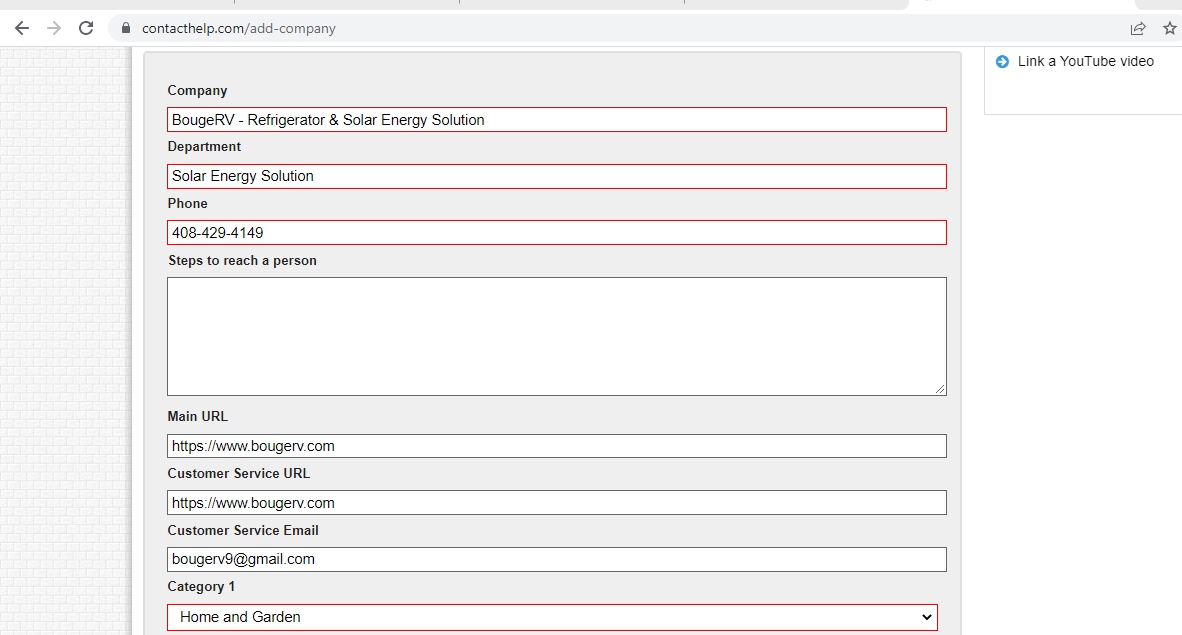Click the Phone number field
This screenshot has height=635, width=1182.
pos(556,233)
